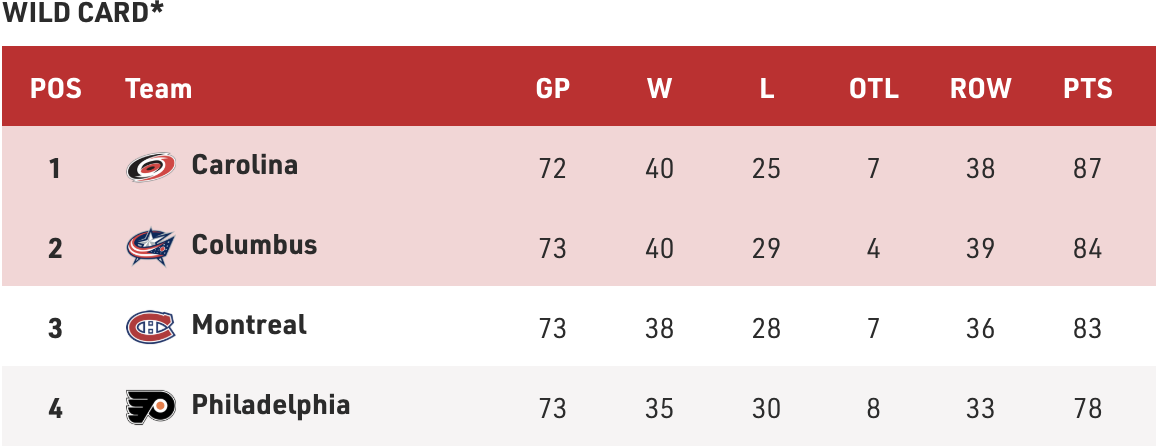The height and width of the screenshot is (446, 1156).
Task: Click the Philadelphia Flyers logo
Action: [150, 406]
